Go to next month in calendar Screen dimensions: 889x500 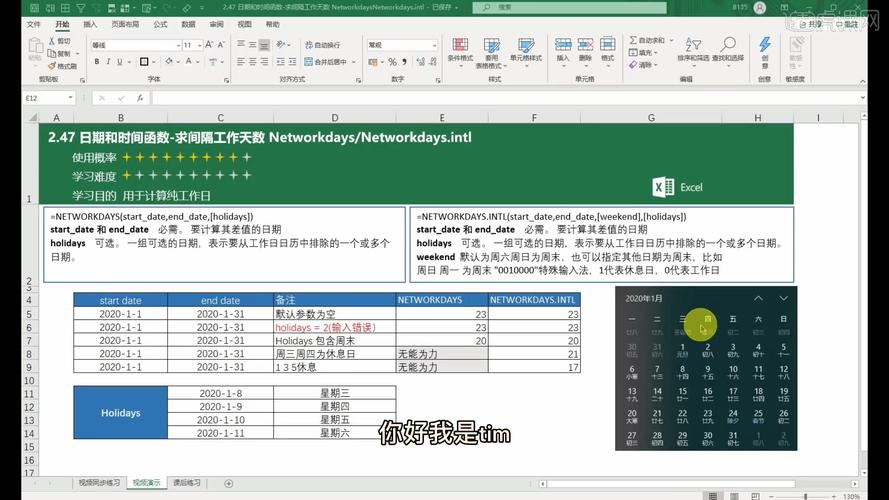[783, 298]
